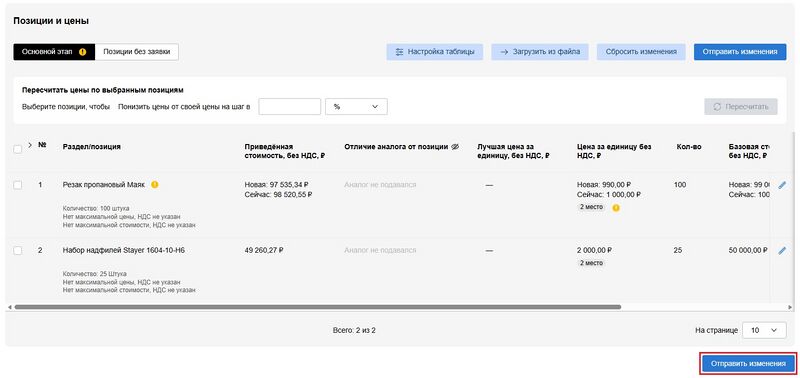The height and width of the screenshot is (378, 800).
Task: Click the bottom Отправить изменения button
Action: coord(748,364)
